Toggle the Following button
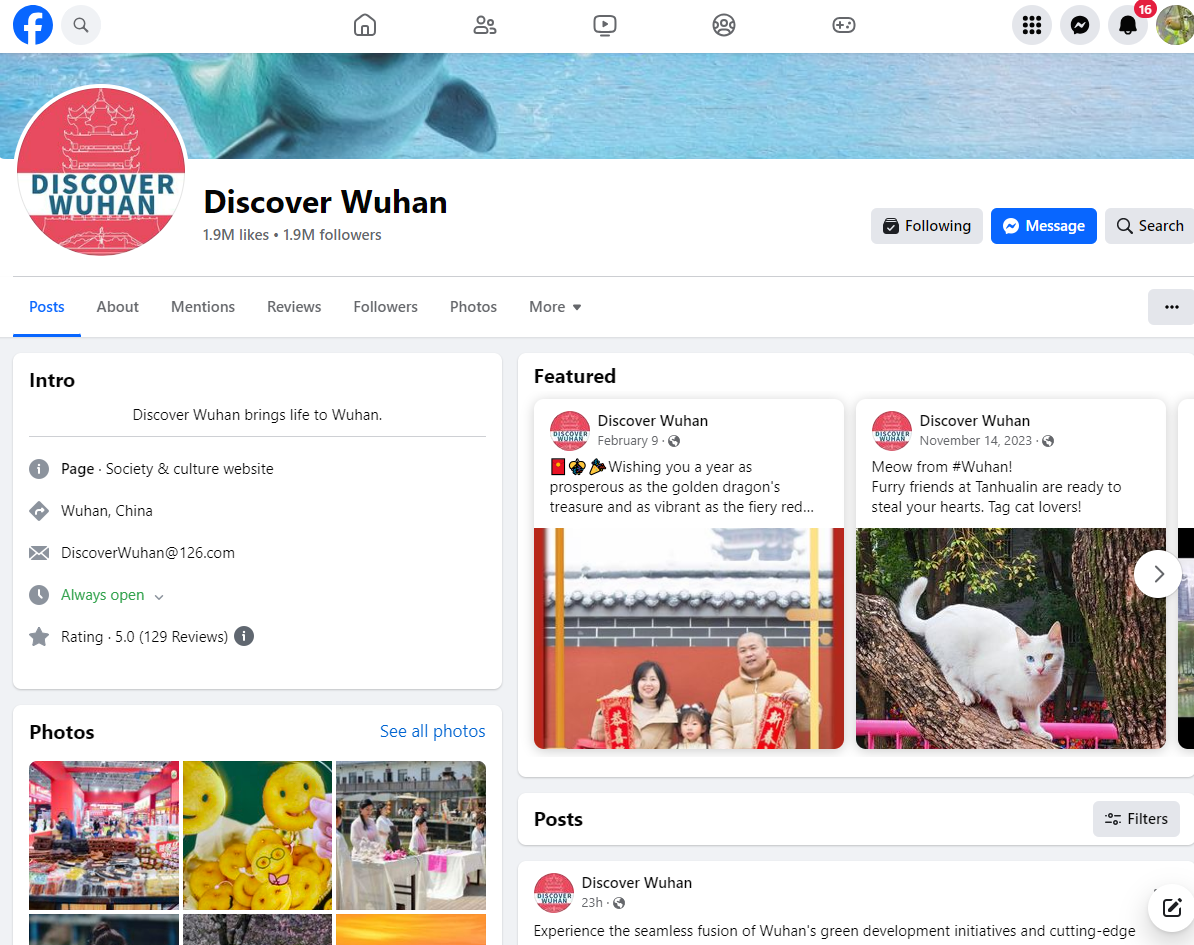The width and height of the screenshot is (1194, 945). (x=927, y=226)
